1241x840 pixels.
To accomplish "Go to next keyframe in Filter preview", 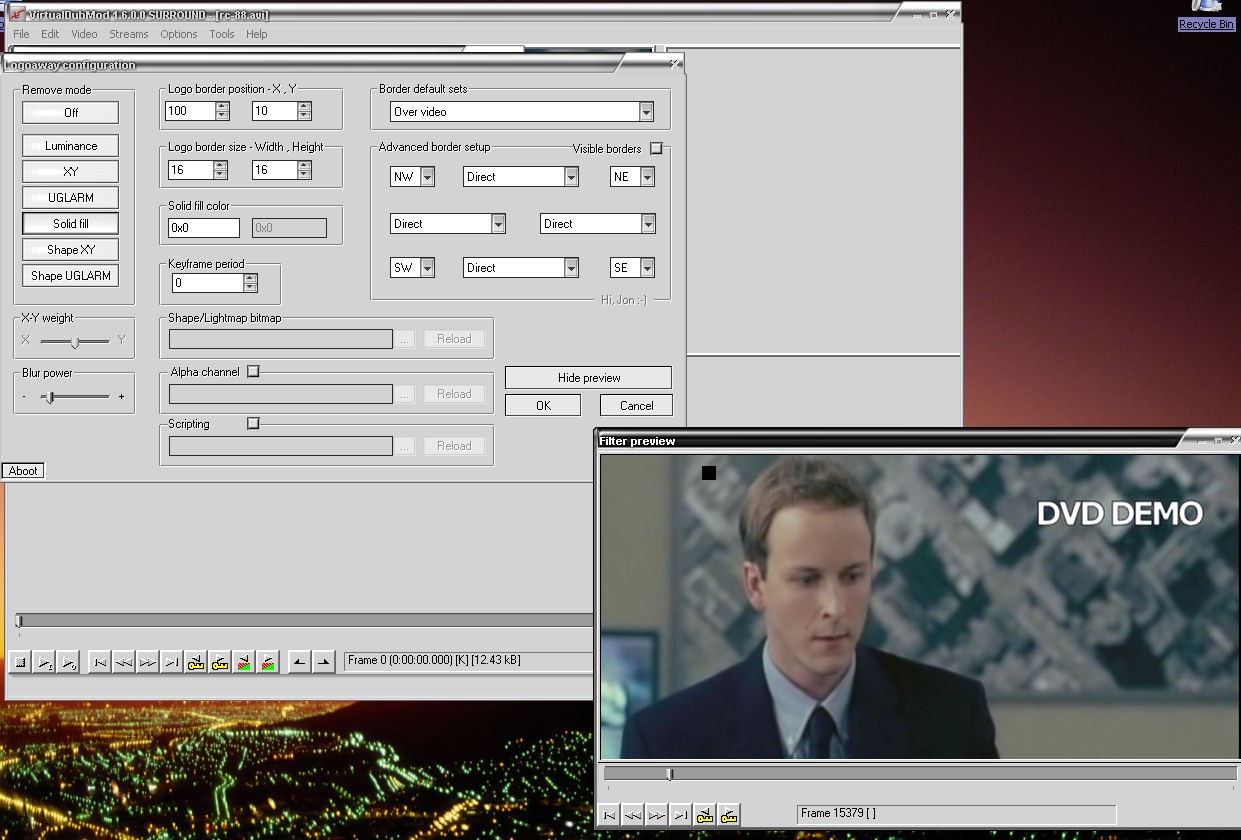I will pos(729,815).
